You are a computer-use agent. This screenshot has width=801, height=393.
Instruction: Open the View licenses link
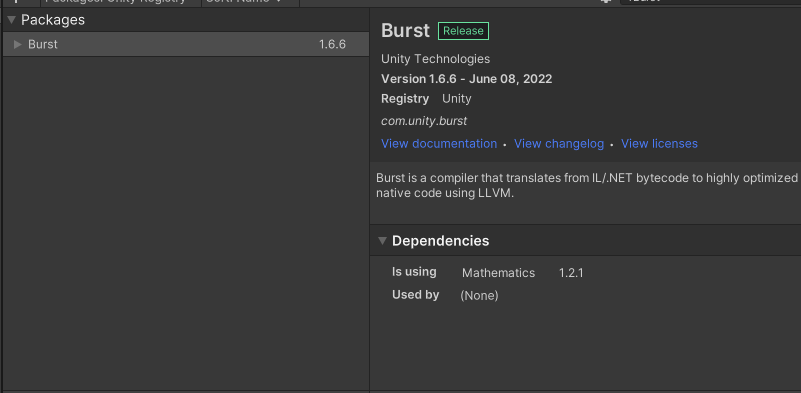[659, 144]
